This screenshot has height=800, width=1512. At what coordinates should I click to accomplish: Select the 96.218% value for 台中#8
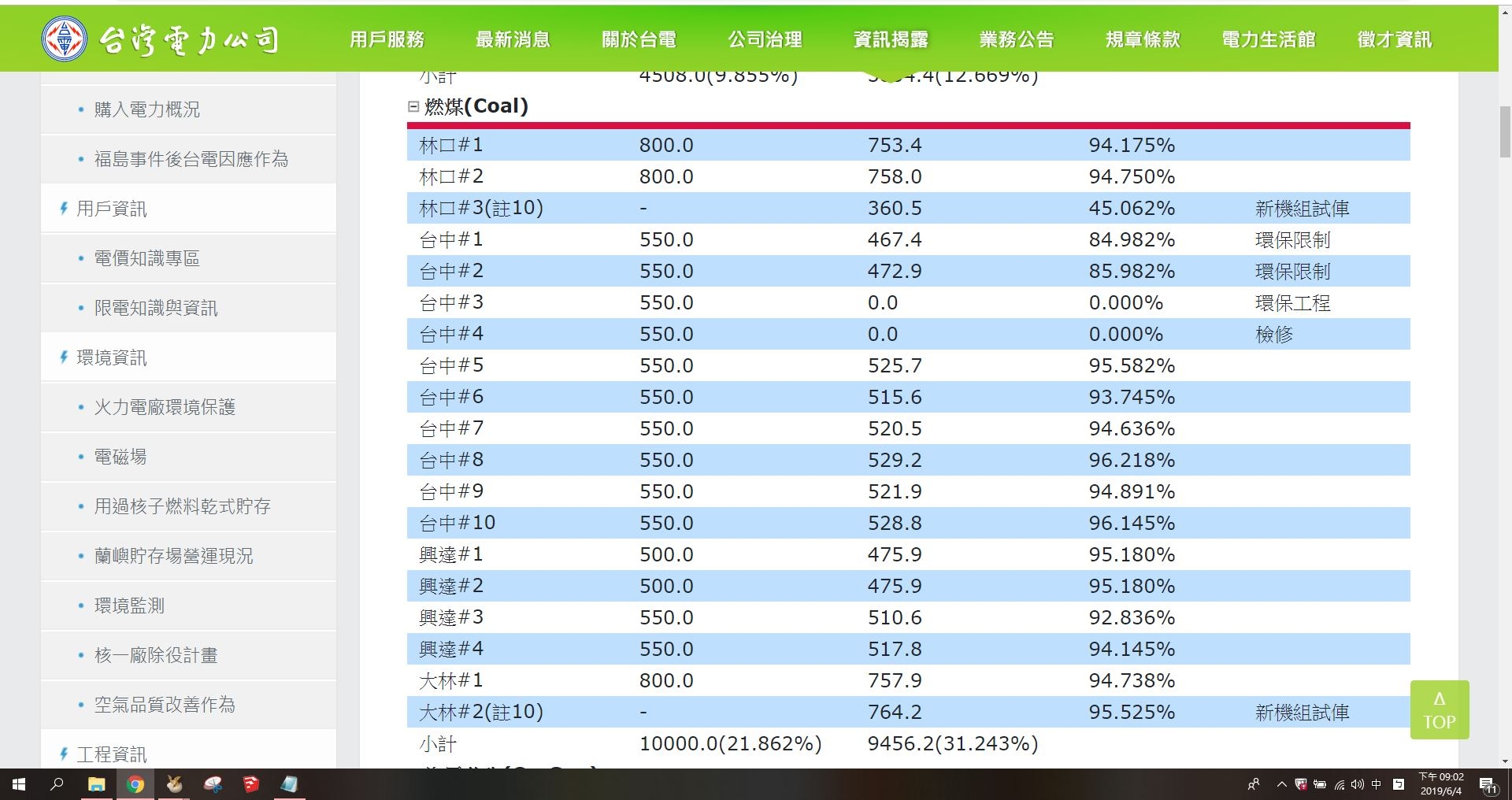point(1132,460)
